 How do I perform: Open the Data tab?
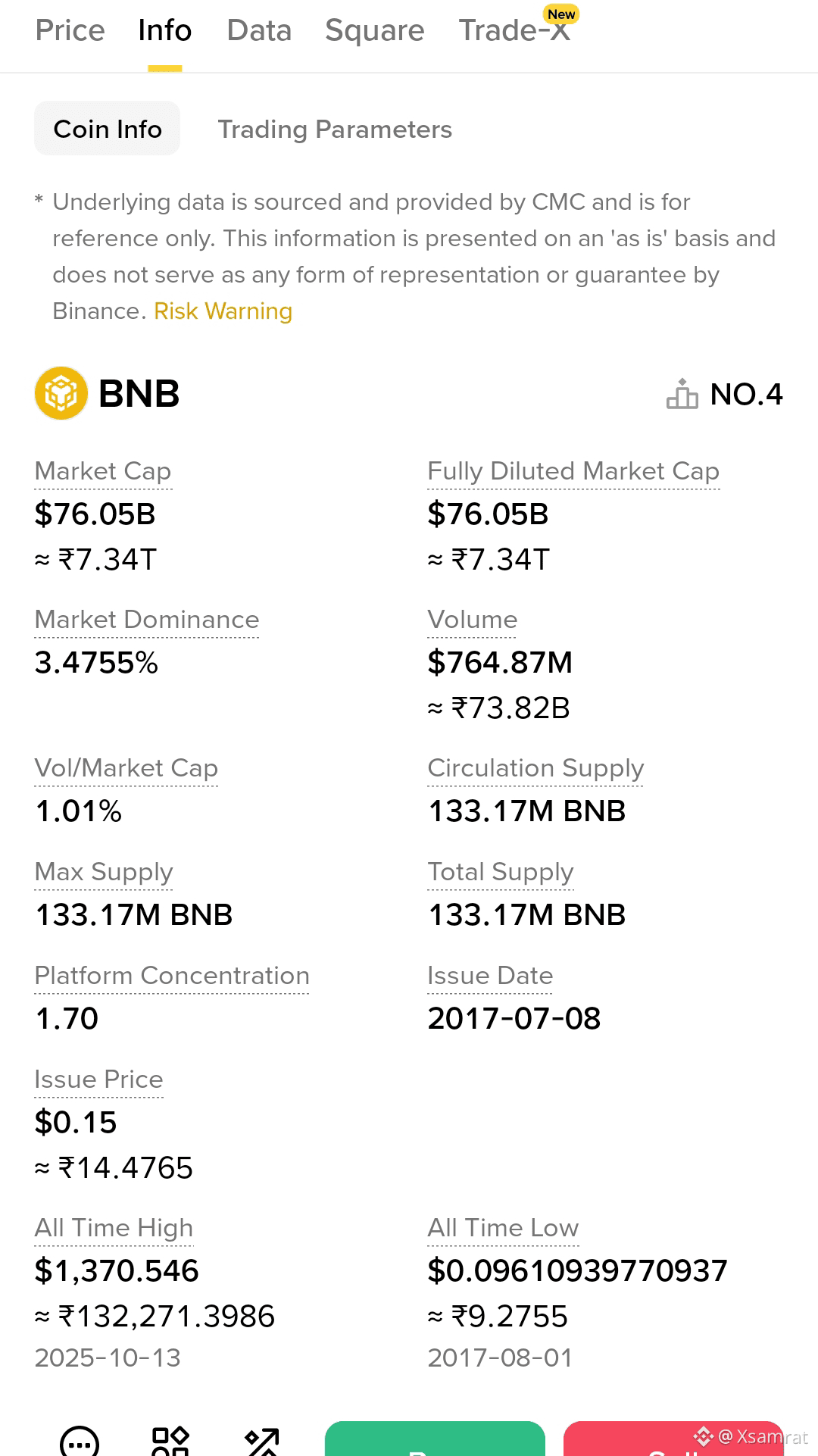(x=259, y=31)
